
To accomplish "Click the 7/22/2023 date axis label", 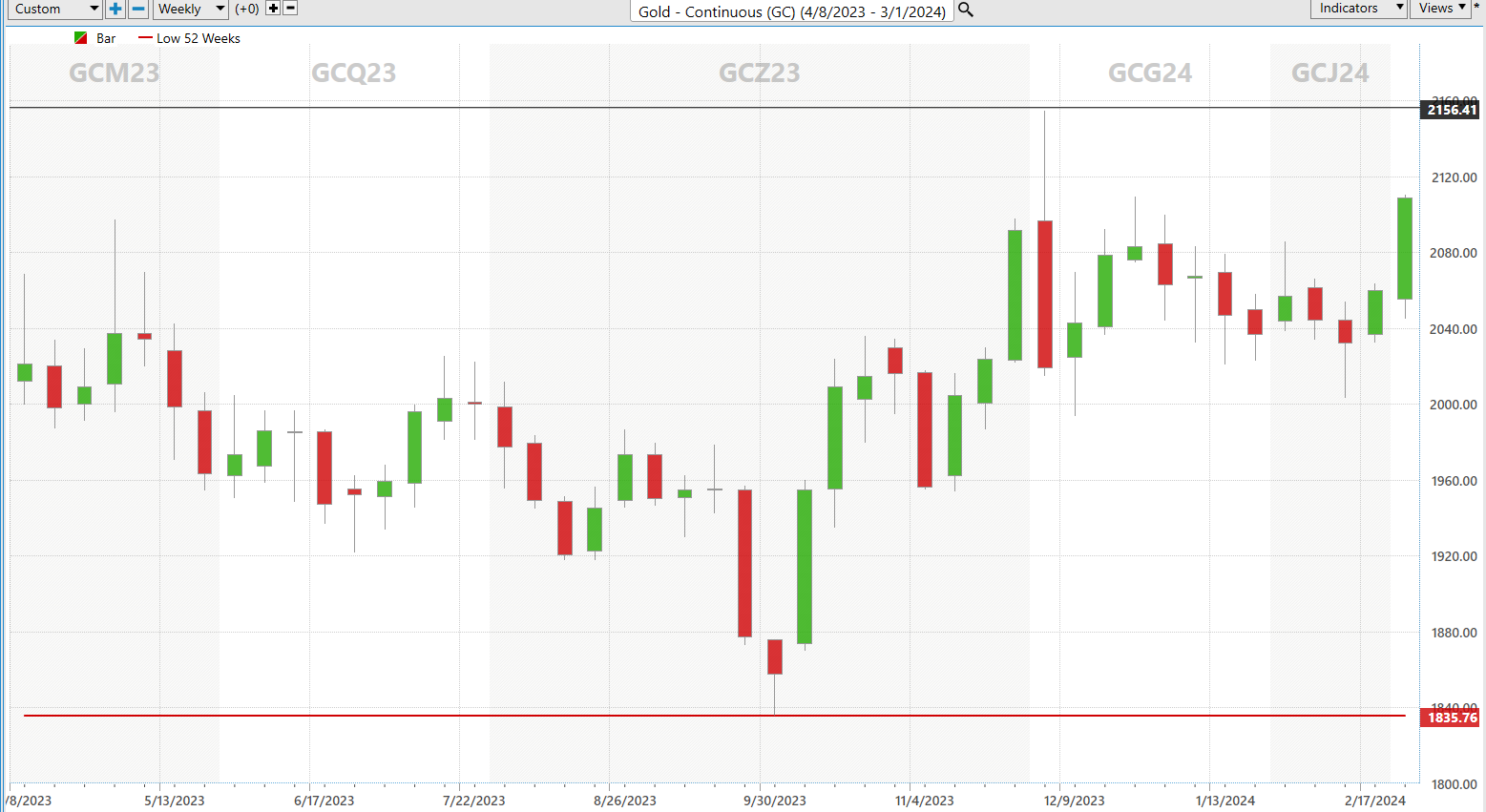I will [474, 801].
